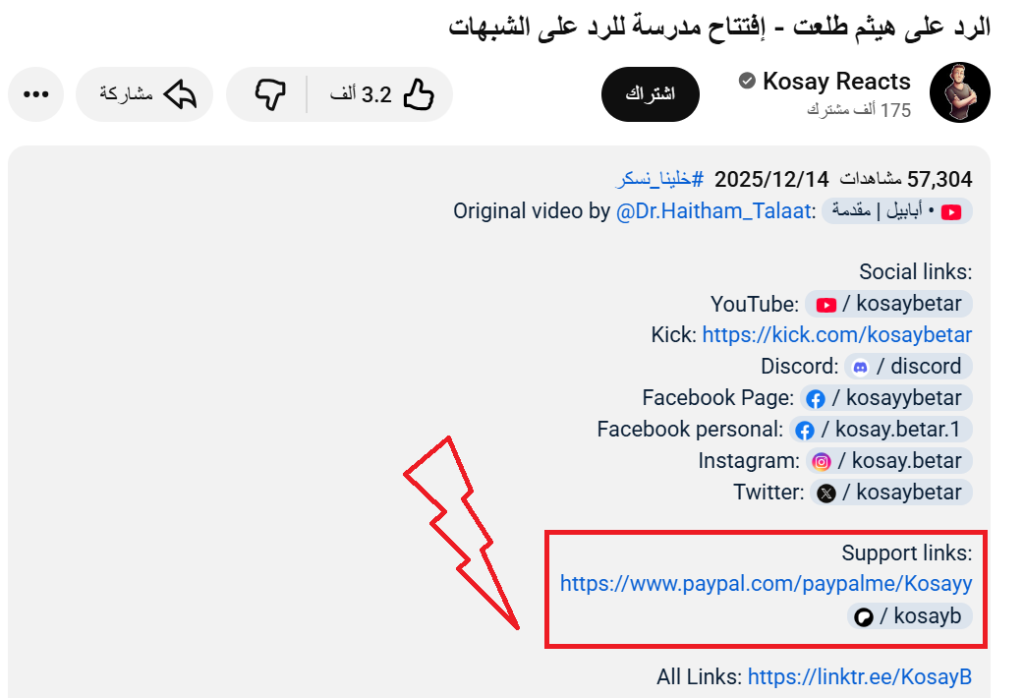Open the Patreon kosayb chip
Viewport: 1024px width, 698px height.
[x=909, y=616]
